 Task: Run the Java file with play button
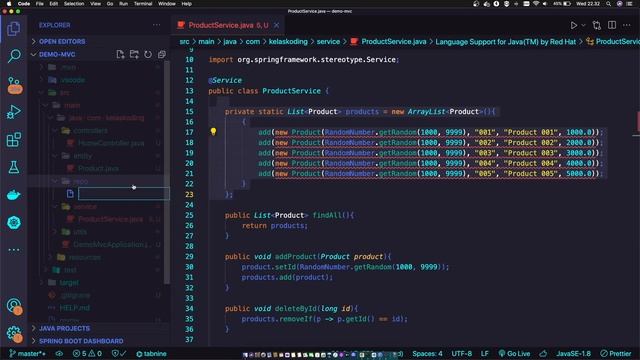coord(573,25)
